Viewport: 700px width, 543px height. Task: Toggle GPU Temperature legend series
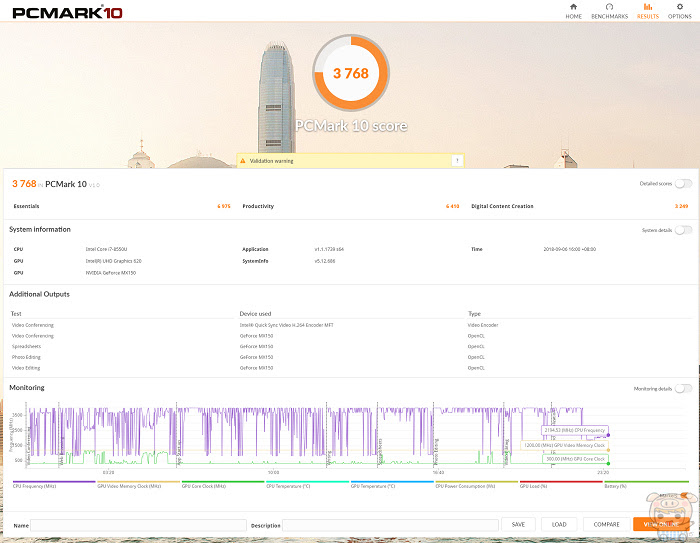click(x=392, y=485)
